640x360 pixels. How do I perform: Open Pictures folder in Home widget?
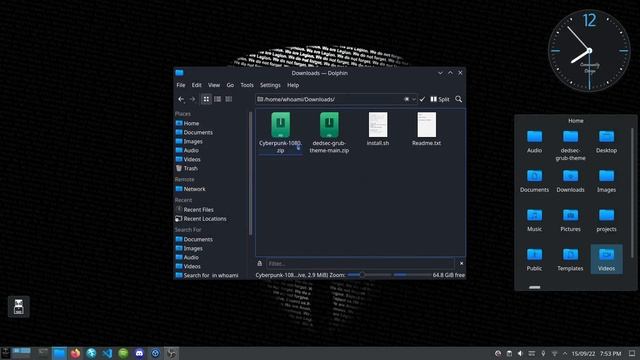(x=570, y=220)
